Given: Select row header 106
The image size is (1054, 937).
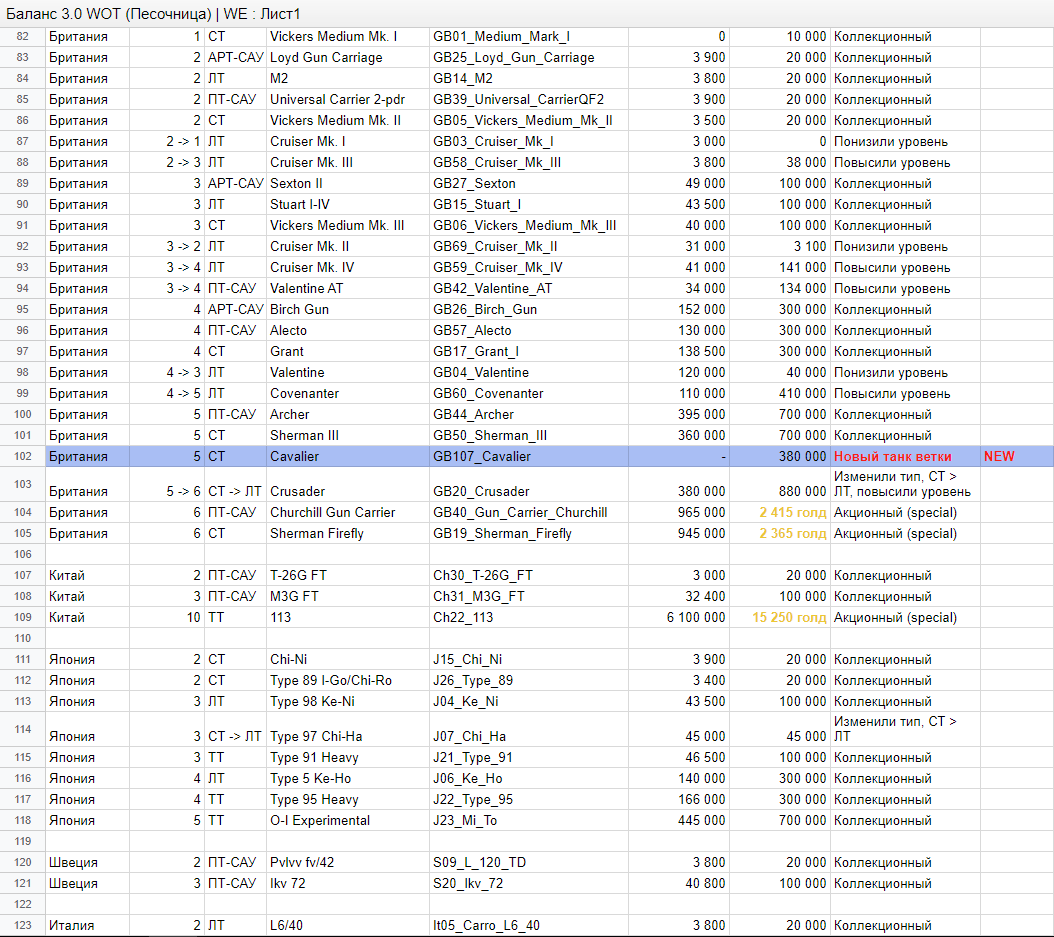Looking at the screenshot, I should click(23, 555).
